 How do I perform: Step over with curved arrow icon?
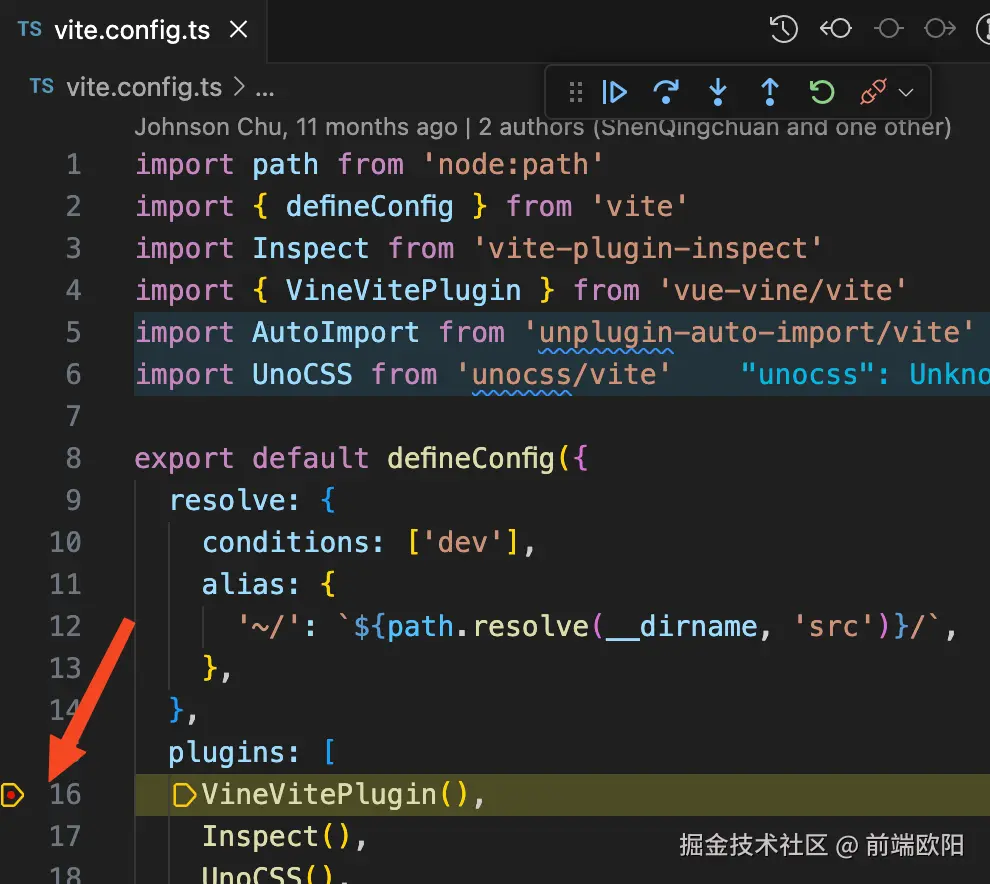coord(666,92)
